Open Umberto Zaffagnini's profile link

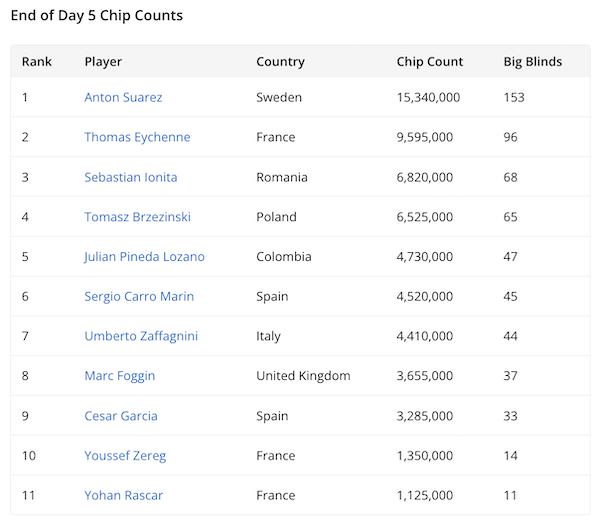[141, 336]
